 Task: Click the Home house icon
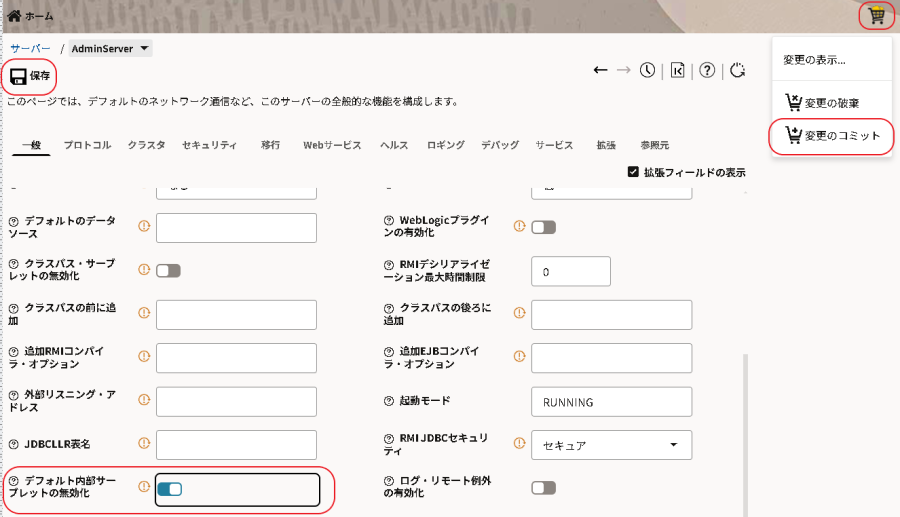(x=14, y=16)
